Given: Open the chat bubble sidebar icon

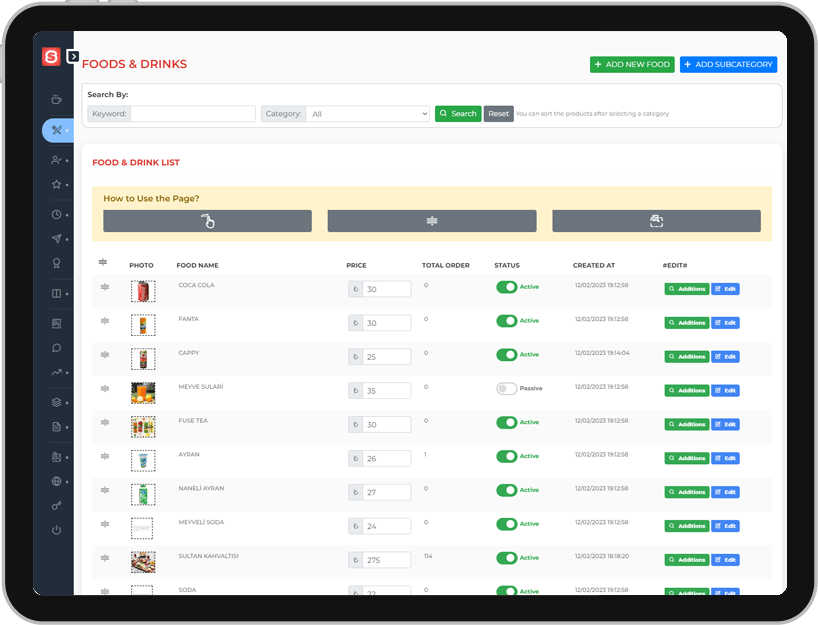Looking at the screenshot, I should (x=57, y=348).
